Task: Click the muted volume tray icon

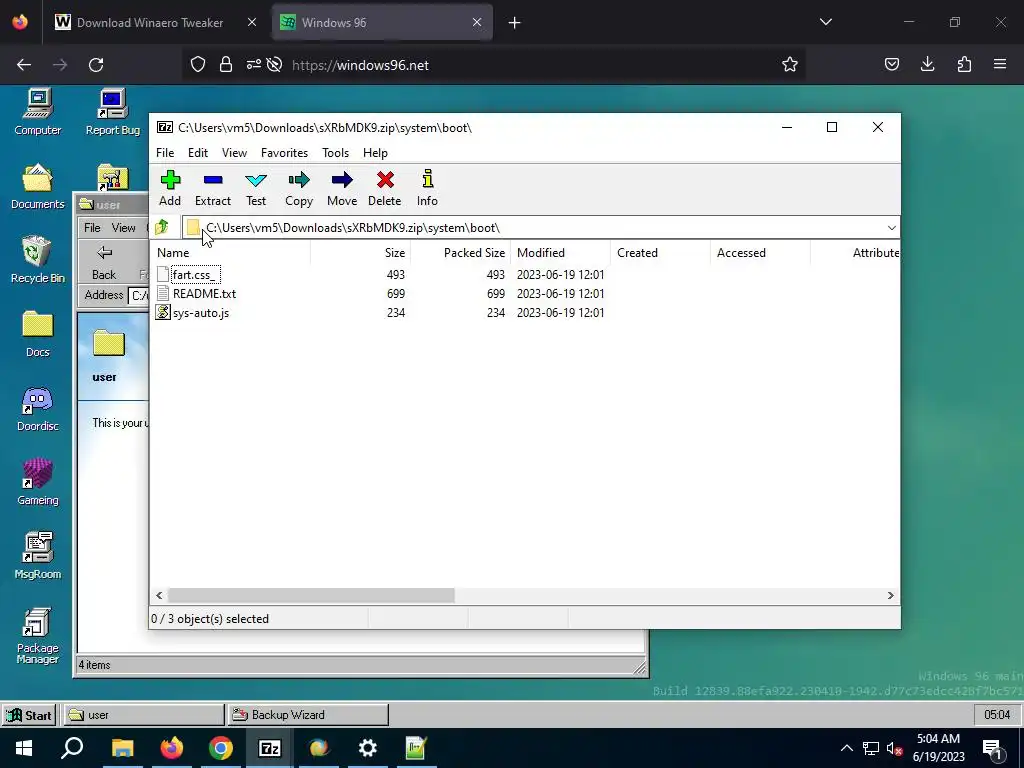Action: tap(894, 748)
